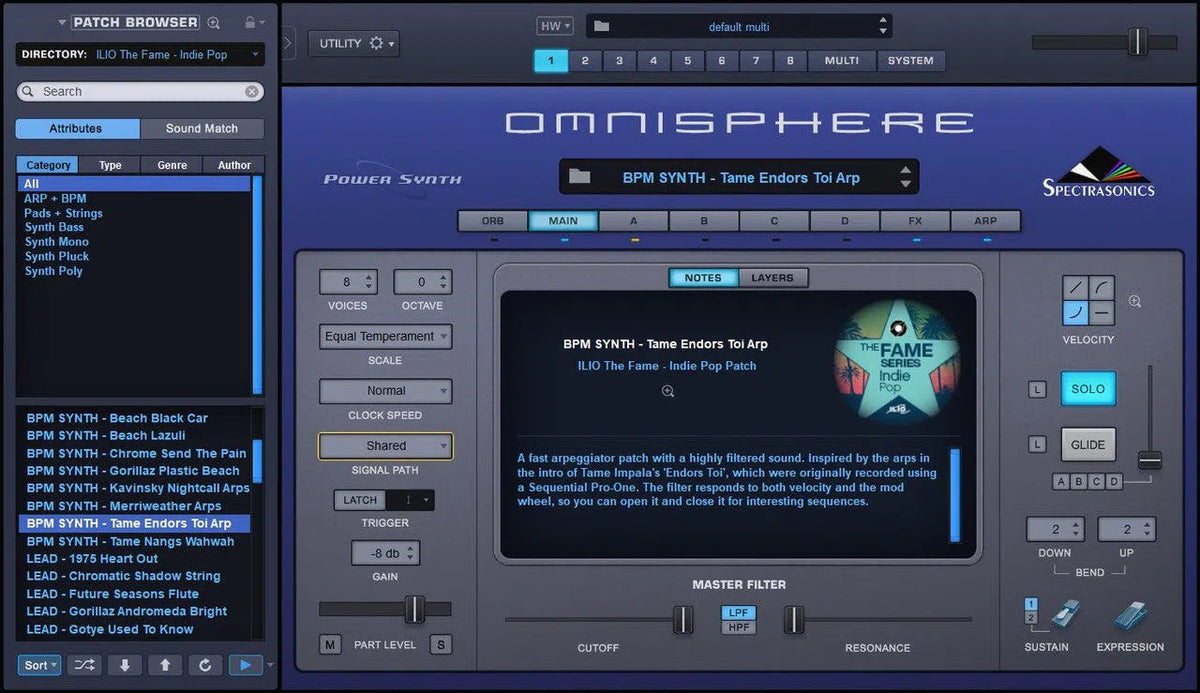1200x693 pixels.
Task: Click the shuffle patches icon
Action: (87, 665)
